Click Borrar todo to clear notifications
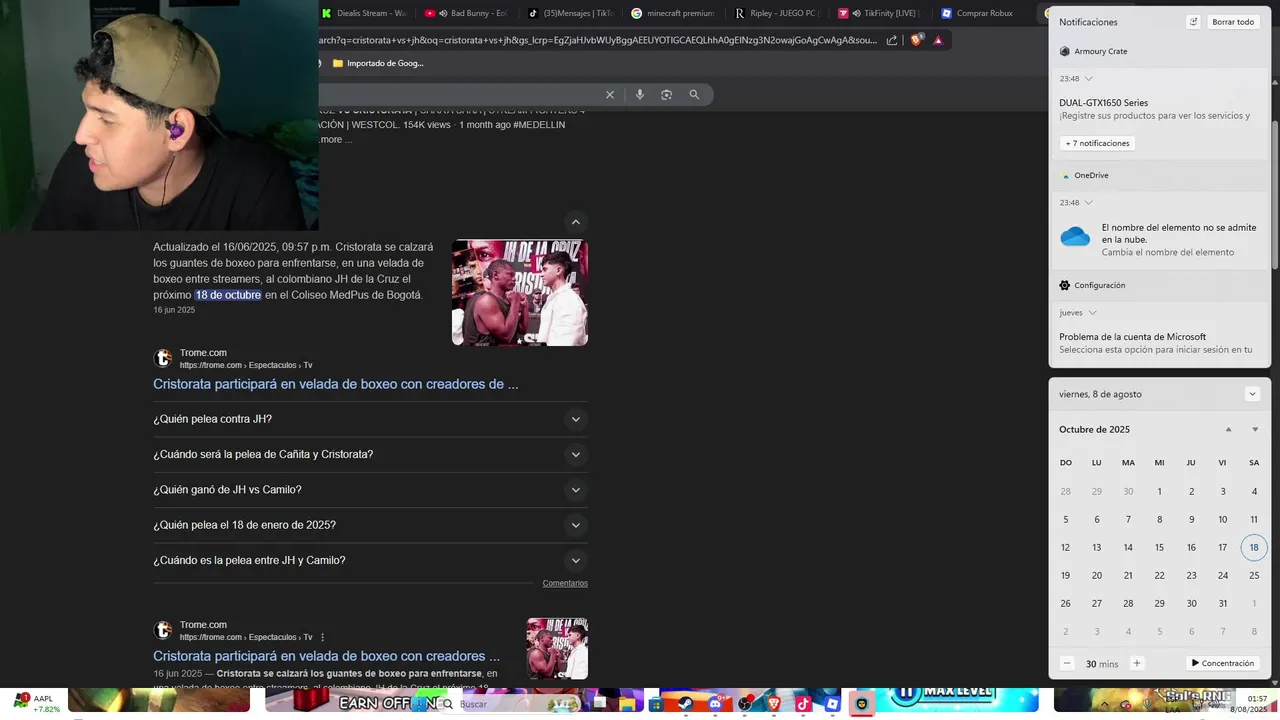Image resolution: width=1280 pixels, height=720 pixels. coord(1233,22)
